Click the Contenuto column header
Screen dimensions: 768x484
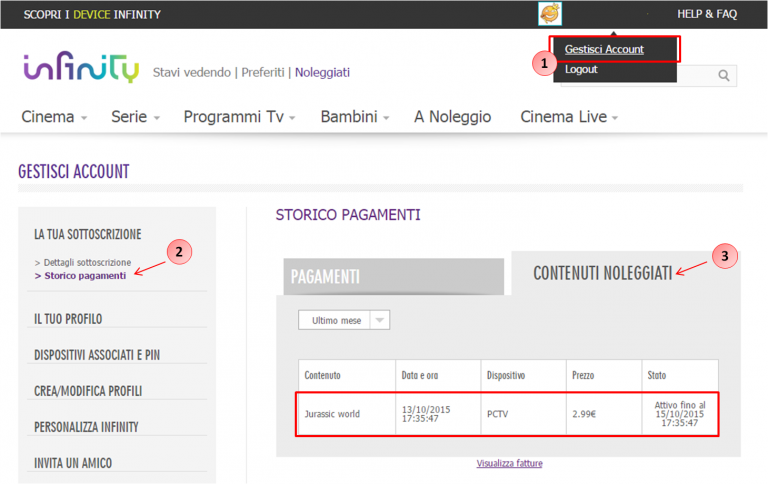click(347, 376)
